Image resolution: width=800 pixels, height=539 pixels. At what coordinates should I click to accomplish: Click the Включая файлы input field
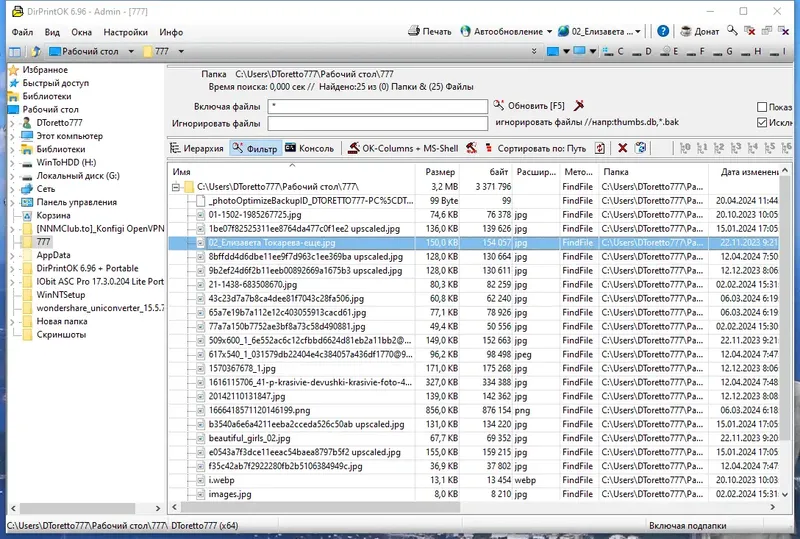coord(378,106)
